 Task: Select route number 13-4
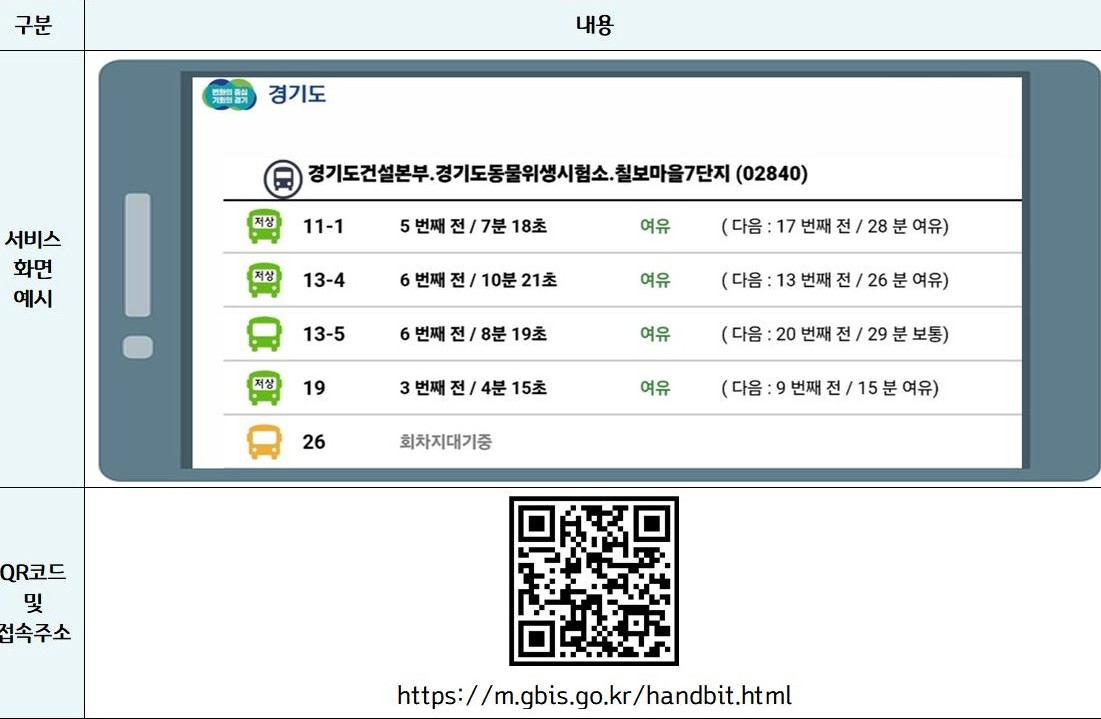coord(324,280)
